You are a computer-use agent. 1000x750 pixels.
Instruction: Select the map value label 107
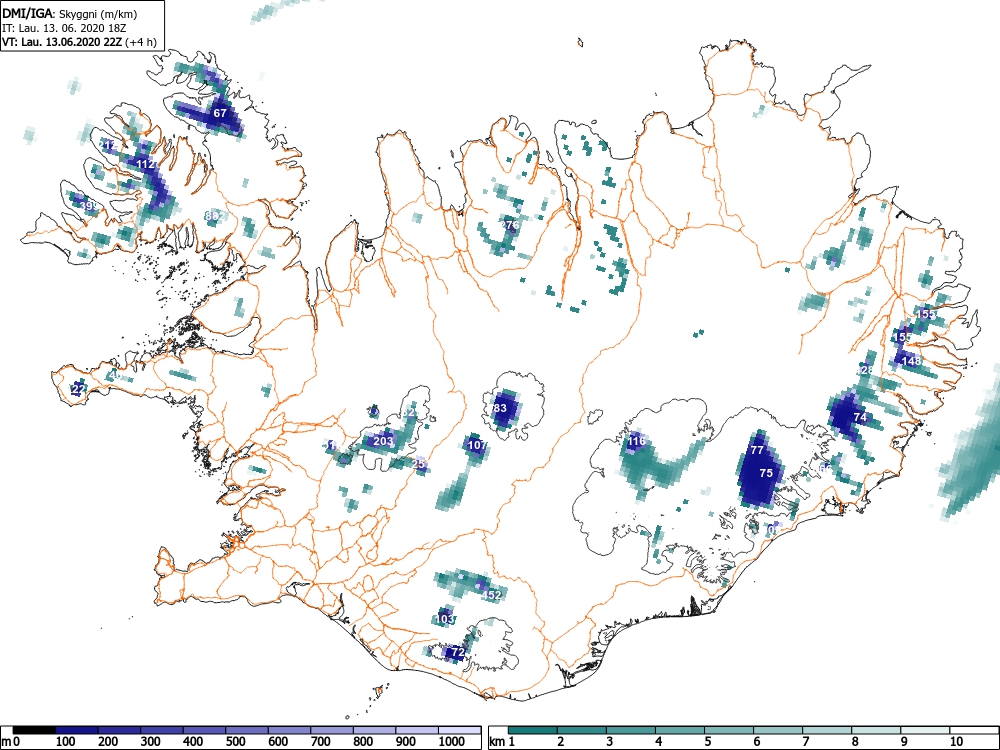[478, 445]
